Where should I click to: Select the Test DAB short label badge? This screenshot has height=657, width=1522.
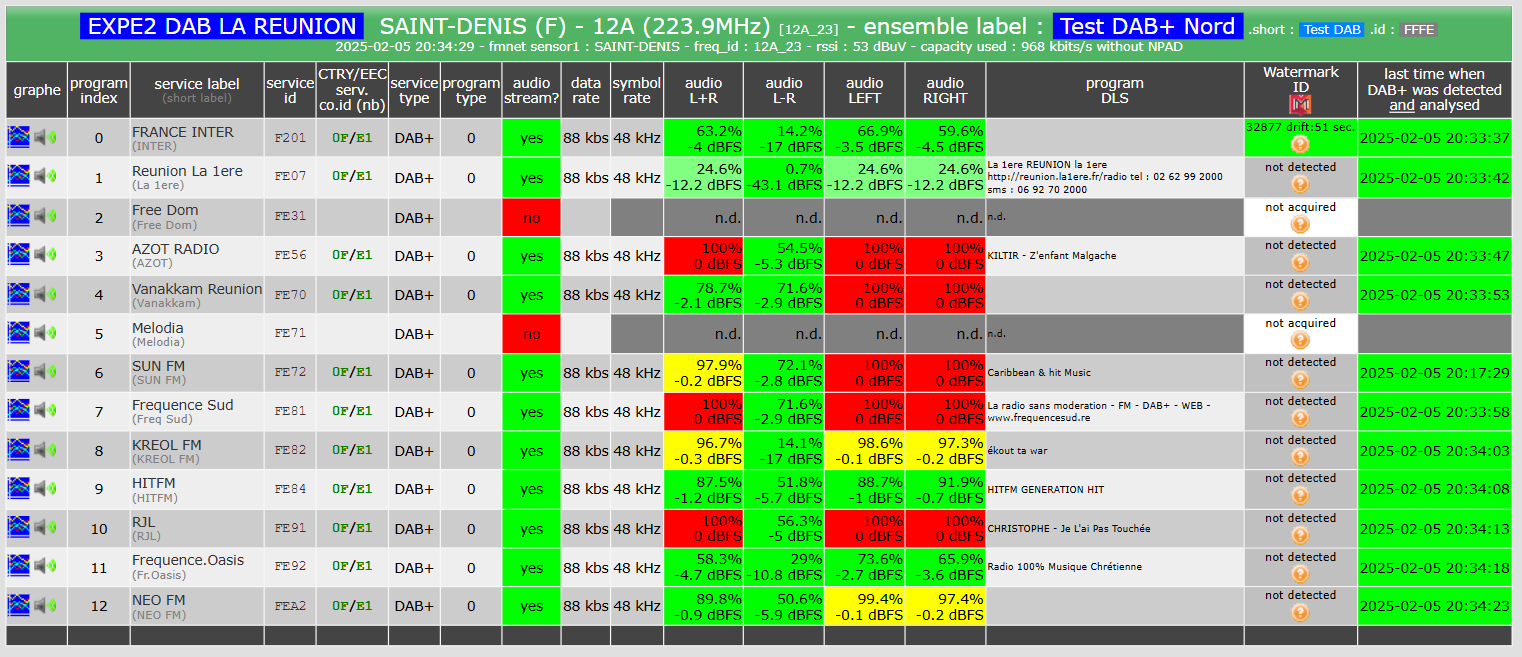point(1332,30)
